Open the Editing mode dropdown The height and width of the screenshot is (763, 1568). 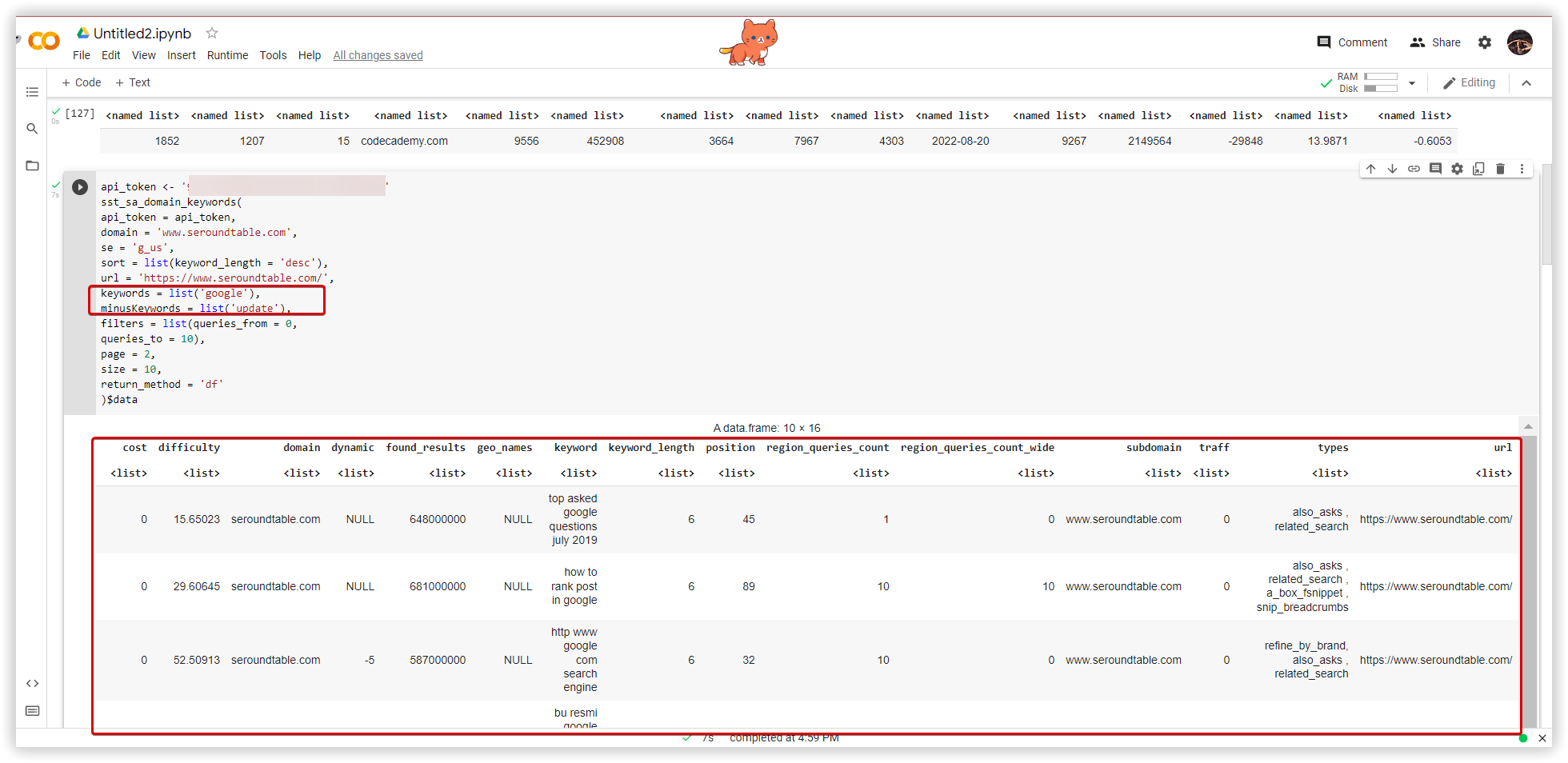[1469, 82]
